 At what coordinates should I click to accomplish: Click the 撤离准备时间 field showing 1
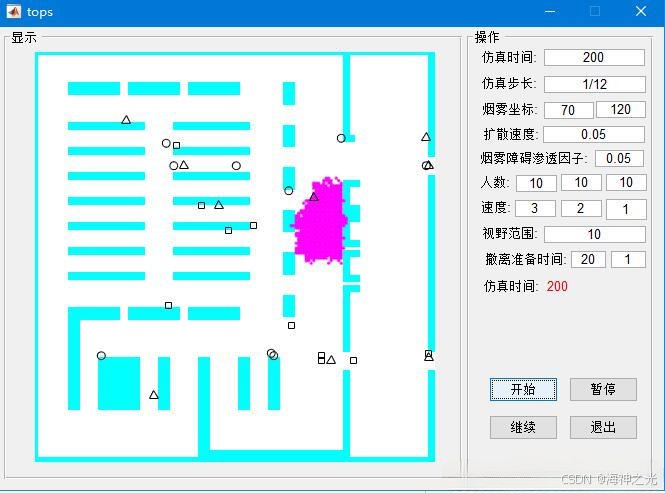(x=628, y=259)
